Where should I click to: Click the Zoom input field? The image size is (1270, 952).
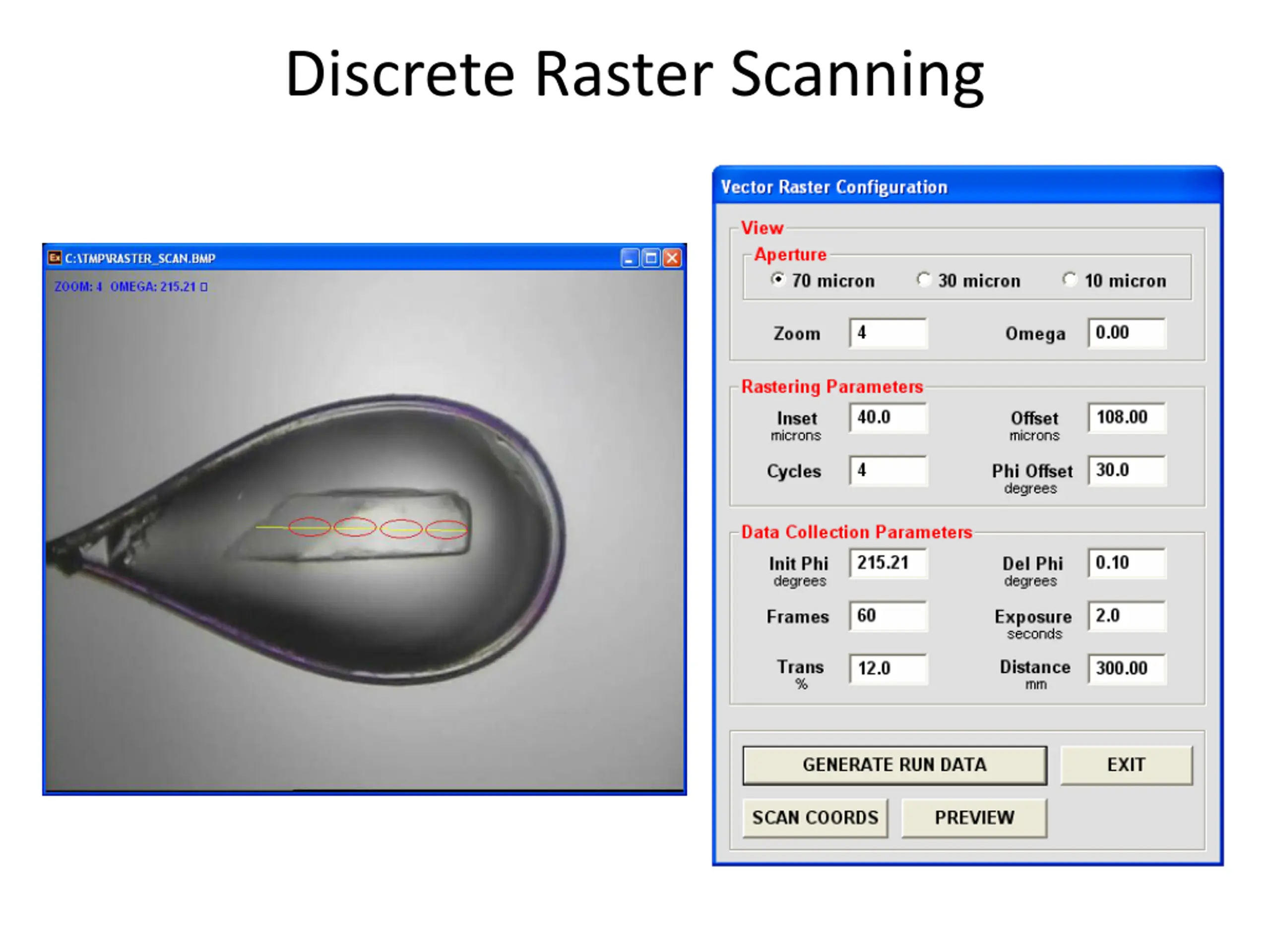point(888,333)
